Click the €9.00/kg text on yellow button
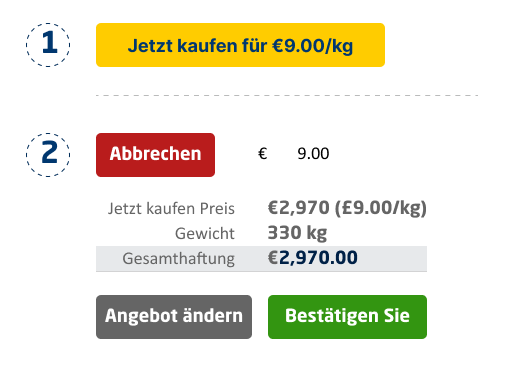The image size is (514, 372). click(x=312, y=45)
